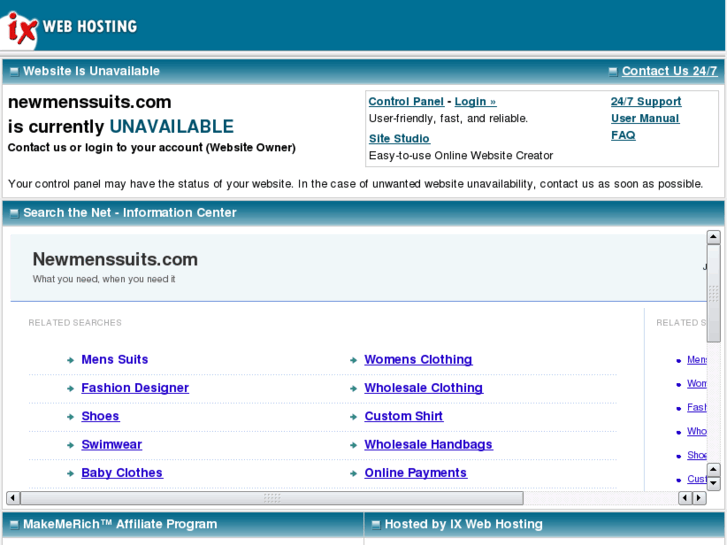Click arrow bullet beside Mens Suits
Image resolution: width=727 pixels, height=545 pixels.
point(70,360)
